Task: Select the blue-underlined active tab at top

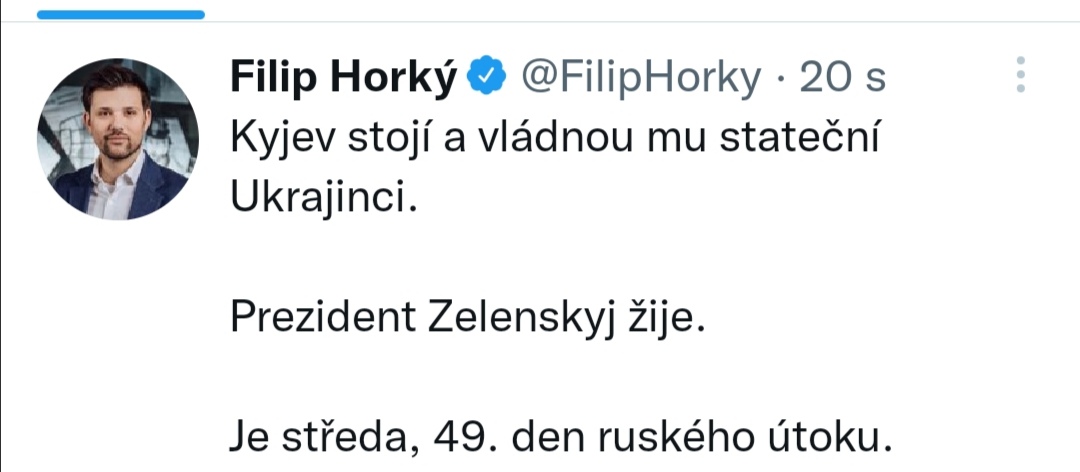Action: coord(119,14)
